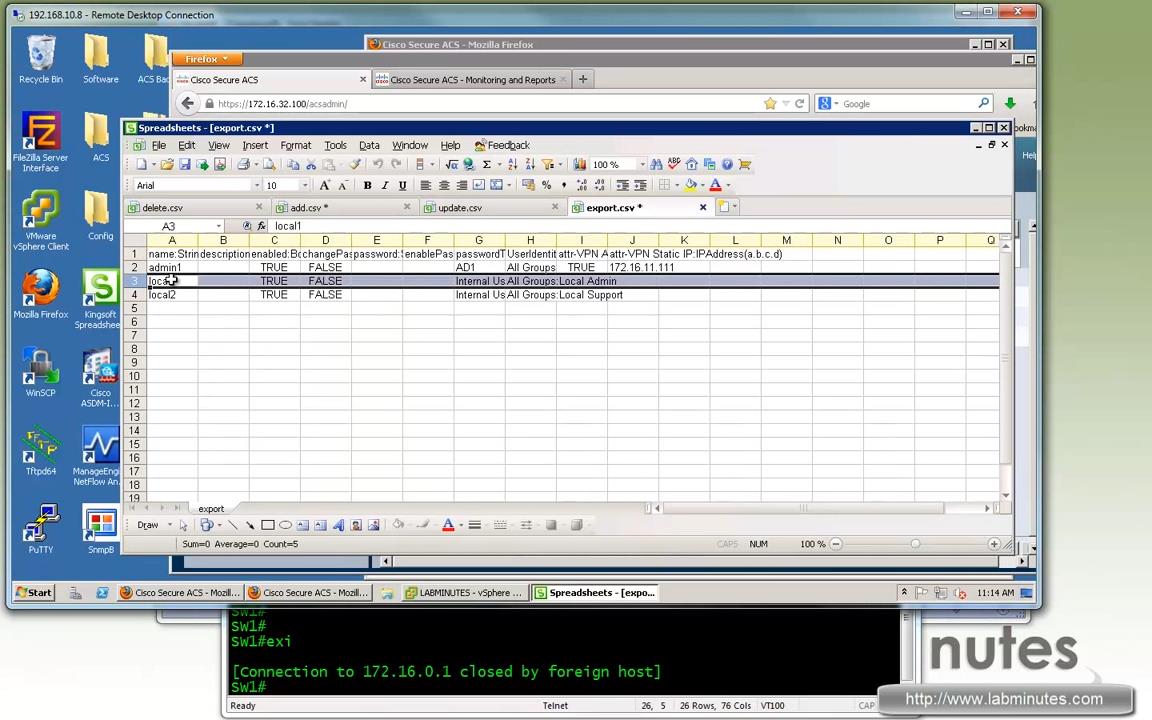Click the Print icon in the toolbar

[x=243, y=165]
